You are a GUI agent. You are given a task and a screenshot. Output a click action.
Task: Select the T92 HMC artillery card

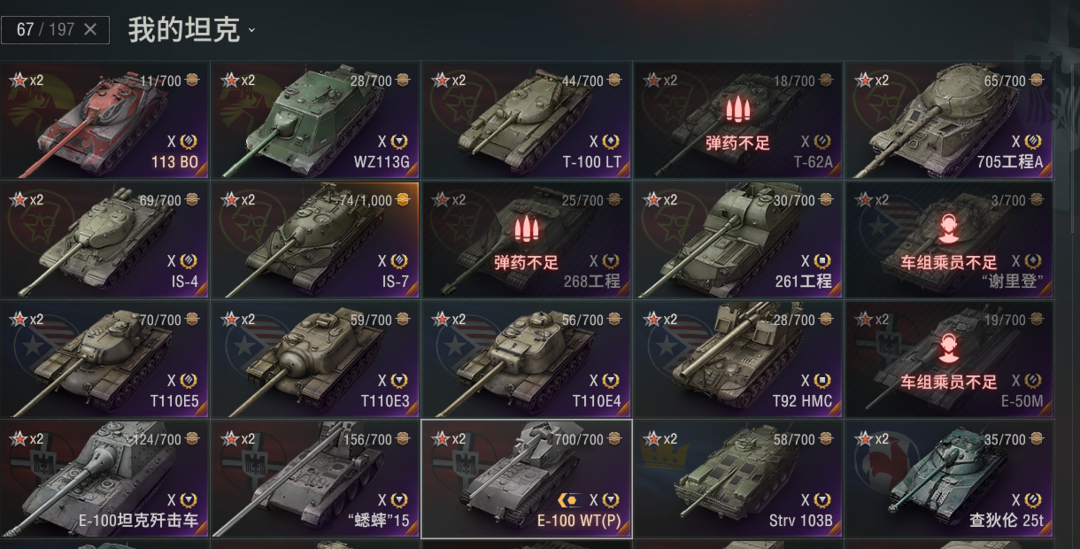pos(738,359)
